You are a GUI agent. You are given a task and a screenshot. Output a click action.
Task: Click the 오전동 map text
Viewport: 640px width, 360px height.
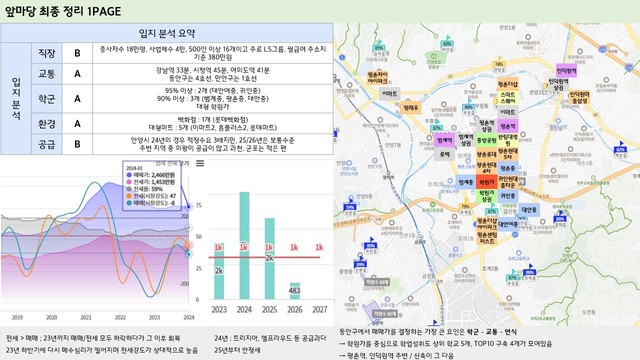589,312
